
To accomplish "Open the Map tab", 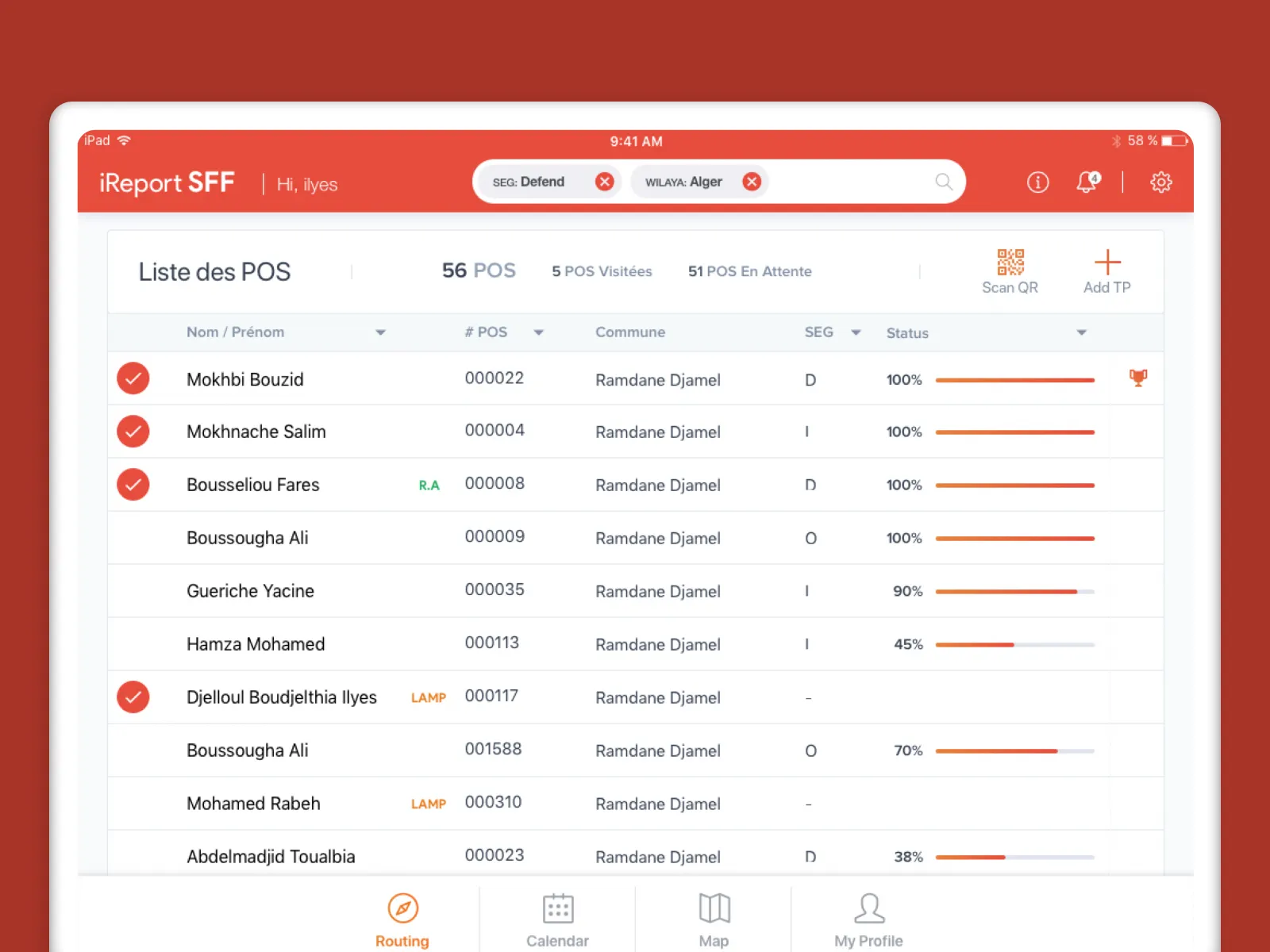I will (714, 919).
